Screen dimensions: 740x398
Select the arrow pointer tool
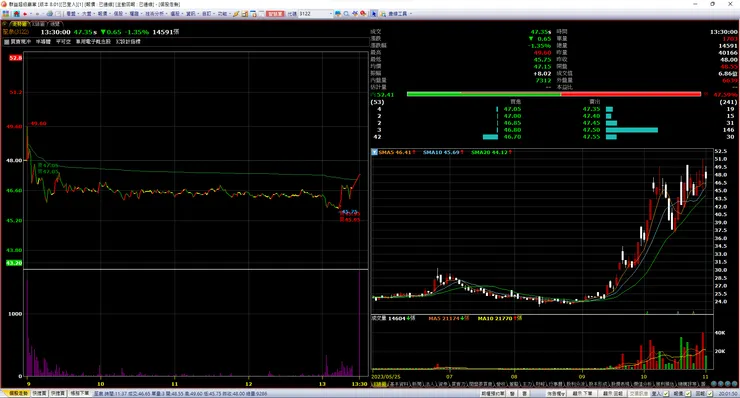[x=374, y=14]
